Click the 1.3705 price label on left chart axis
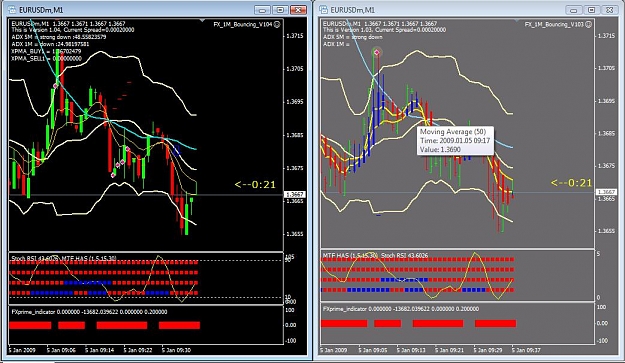625x363 pixels. 295,69
